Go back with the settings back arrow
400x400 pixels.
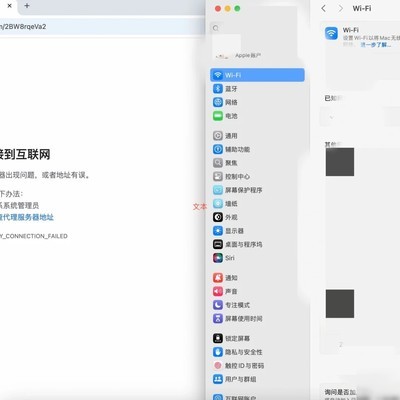tap(323, 9)
